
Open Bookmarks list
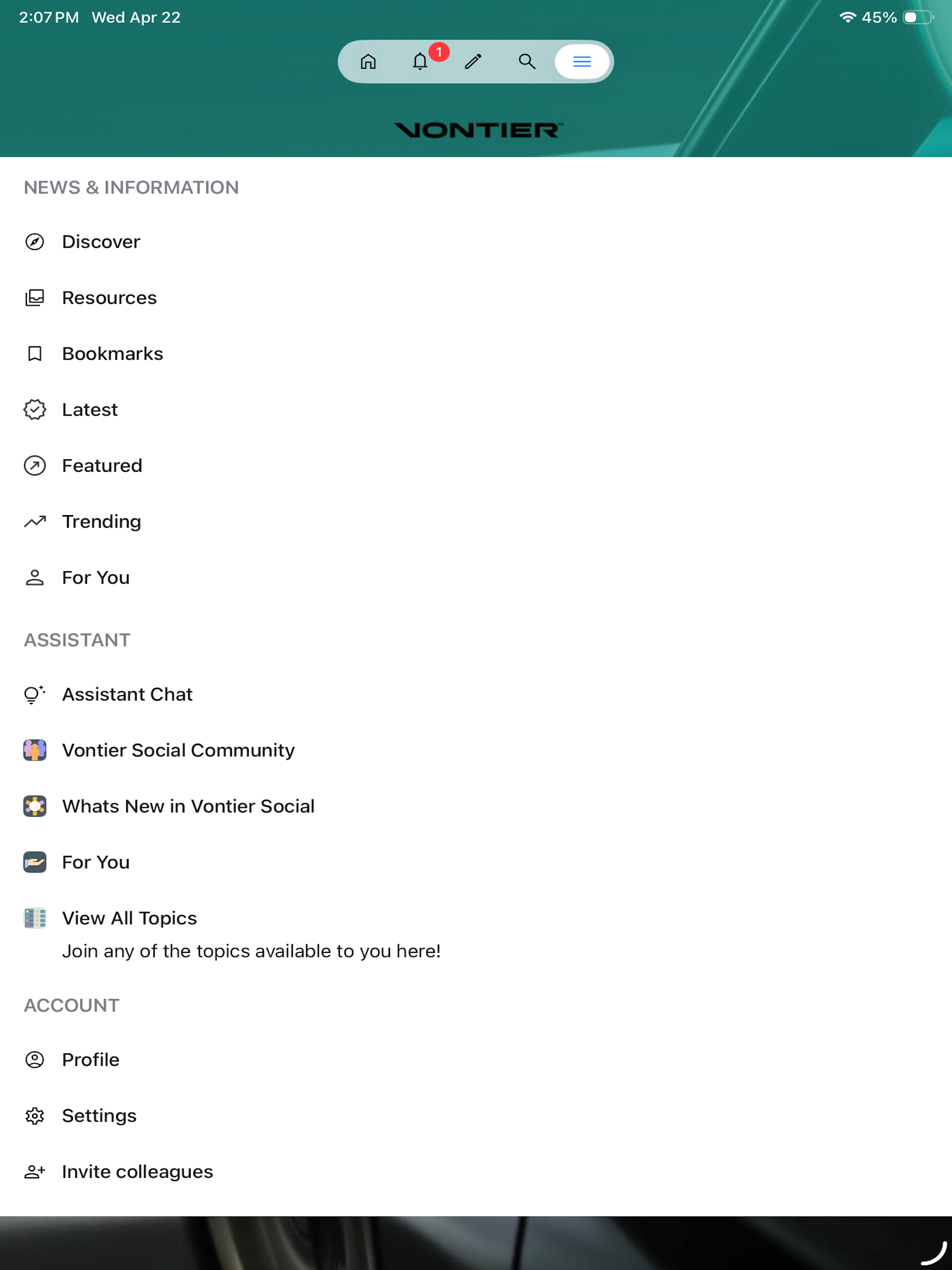(476, 354)
